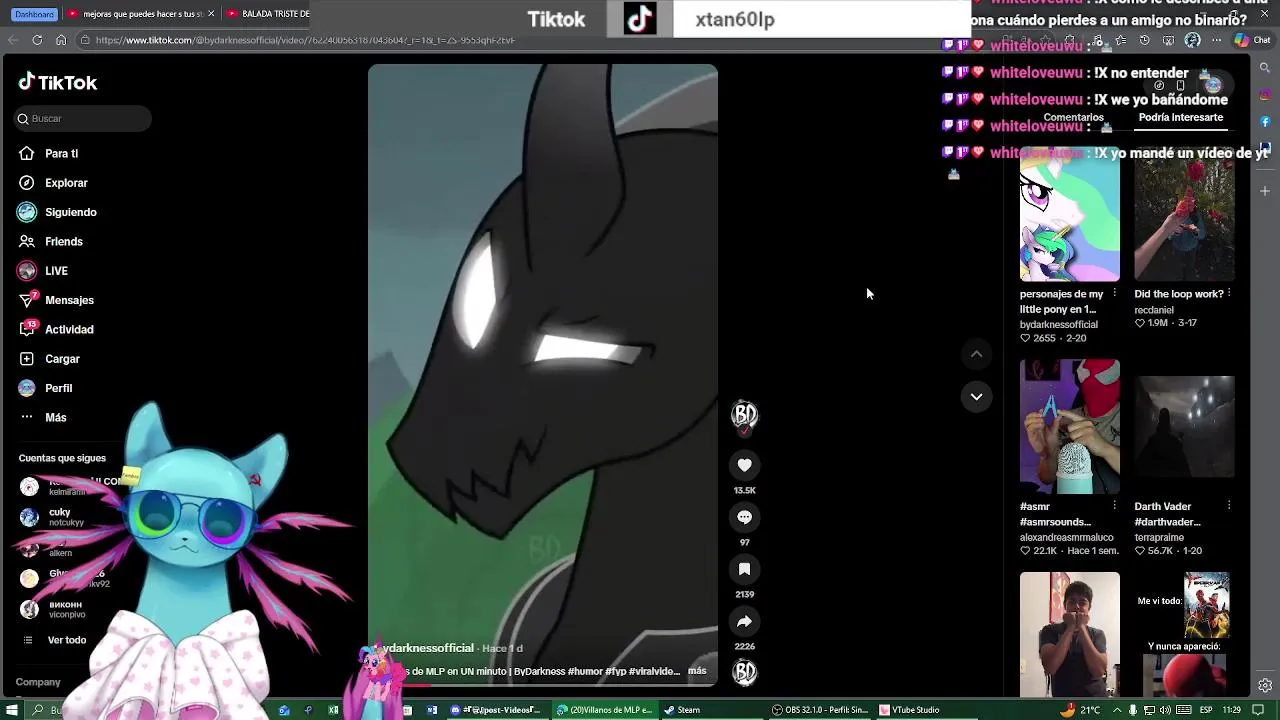Go back with the browser back arrow

[x=13, y=40]
